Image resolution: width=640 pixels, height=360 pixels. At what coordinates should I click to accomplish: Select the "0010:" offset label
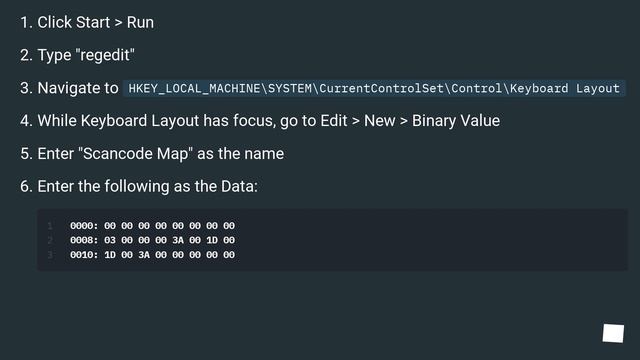(84, 255)
